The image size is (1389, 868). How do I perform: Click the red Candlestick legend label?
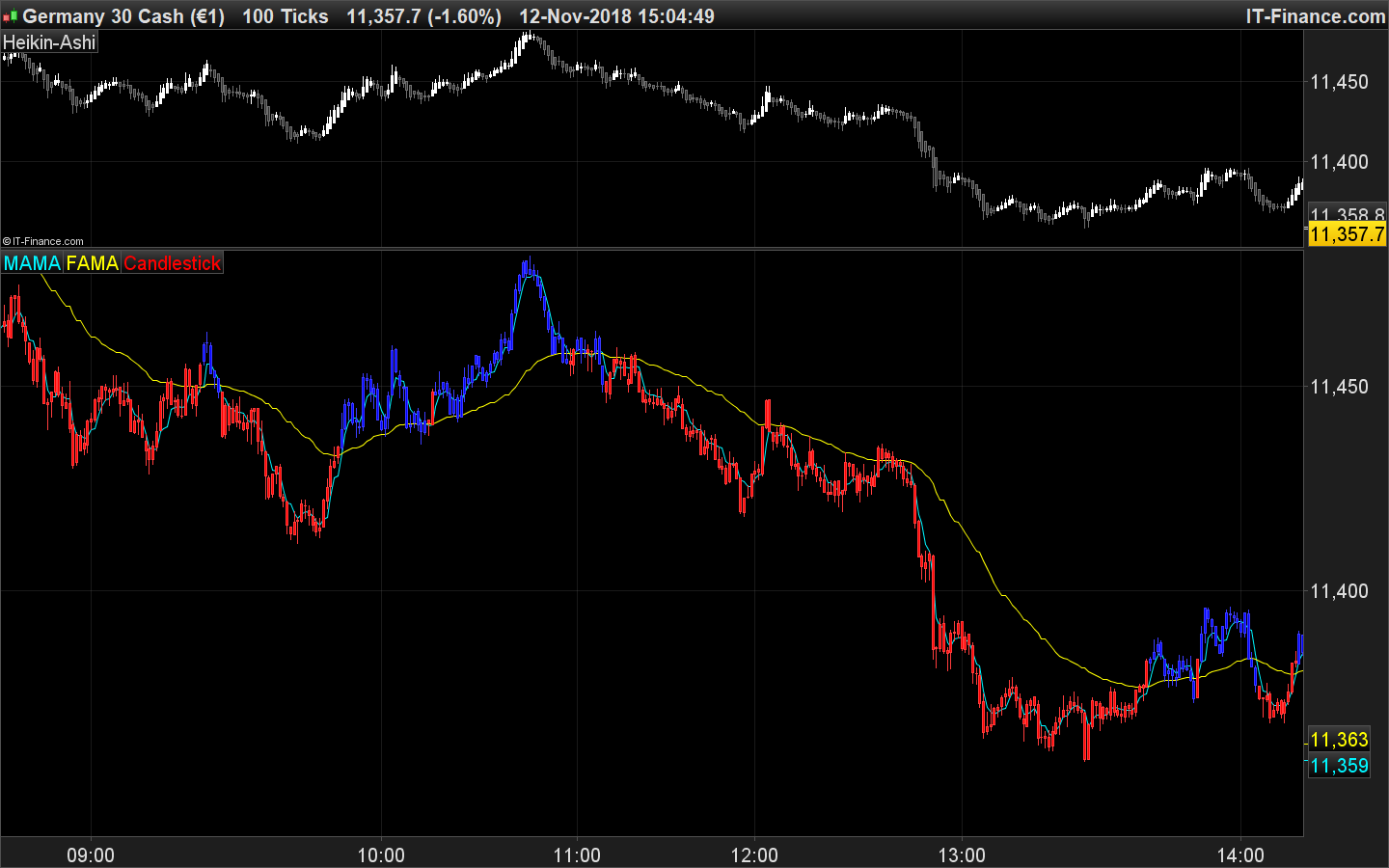pyautogui.click(x=173, y=263)
